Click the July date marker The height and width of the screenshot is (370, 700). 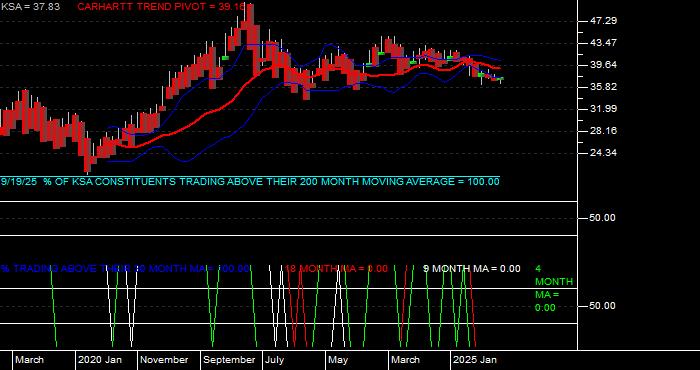coord(274,360)
